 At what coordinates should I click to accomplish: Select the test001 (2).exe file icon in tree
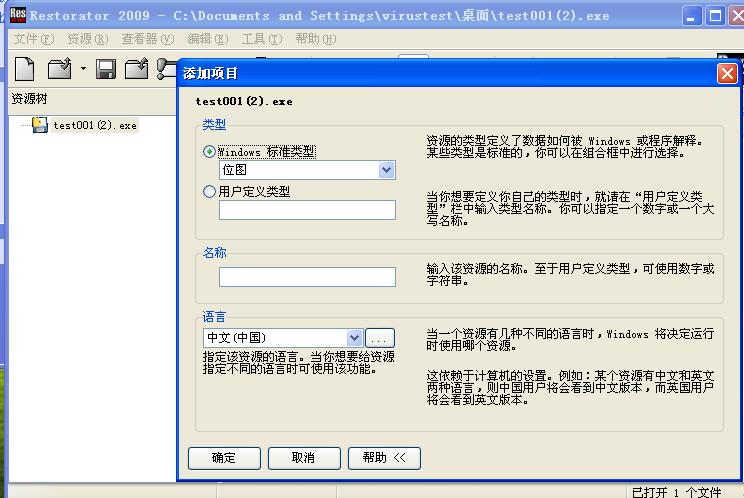point(40,125)
